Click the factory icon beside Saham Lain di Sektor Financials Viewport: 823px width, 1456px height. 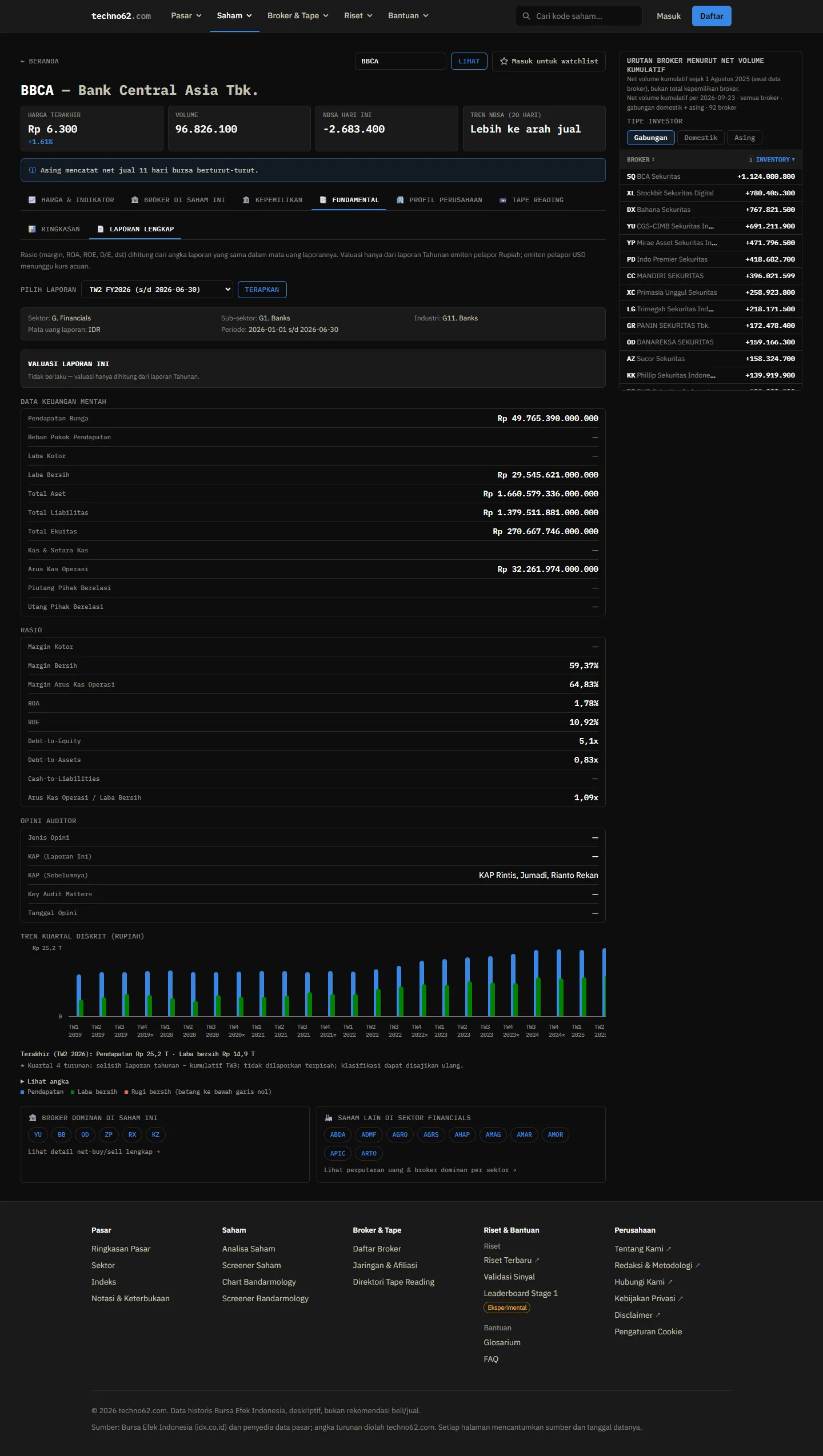[329, 1118]
